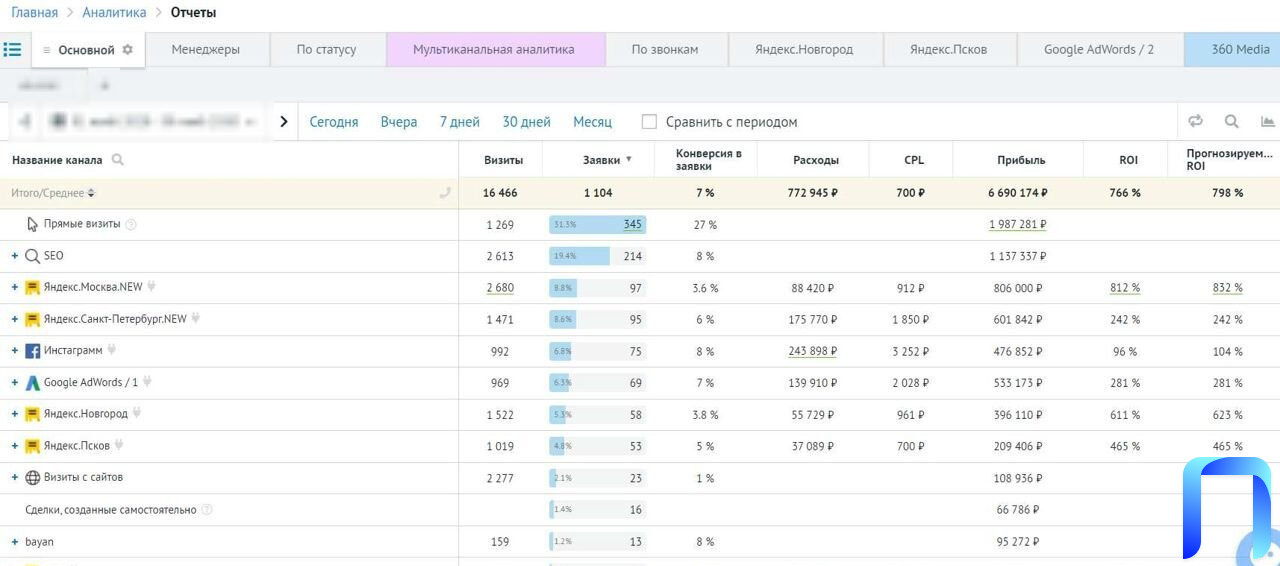The height and width of the screenshot is (566, 1280).
Task: Click the Yandex icon of Яндекс.Псков row
Action: (x=32, y=446)
